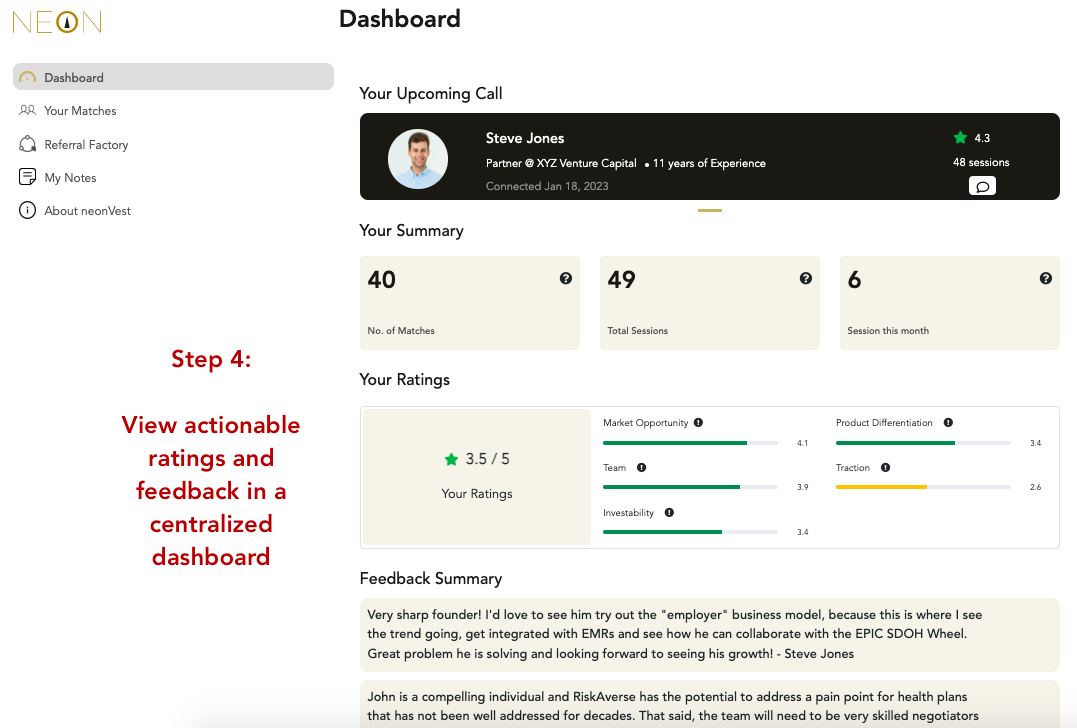Click the Investability rating bar
Image resolution: width=1077 pixels, height=728 pixels.
(x=690, y=532)
